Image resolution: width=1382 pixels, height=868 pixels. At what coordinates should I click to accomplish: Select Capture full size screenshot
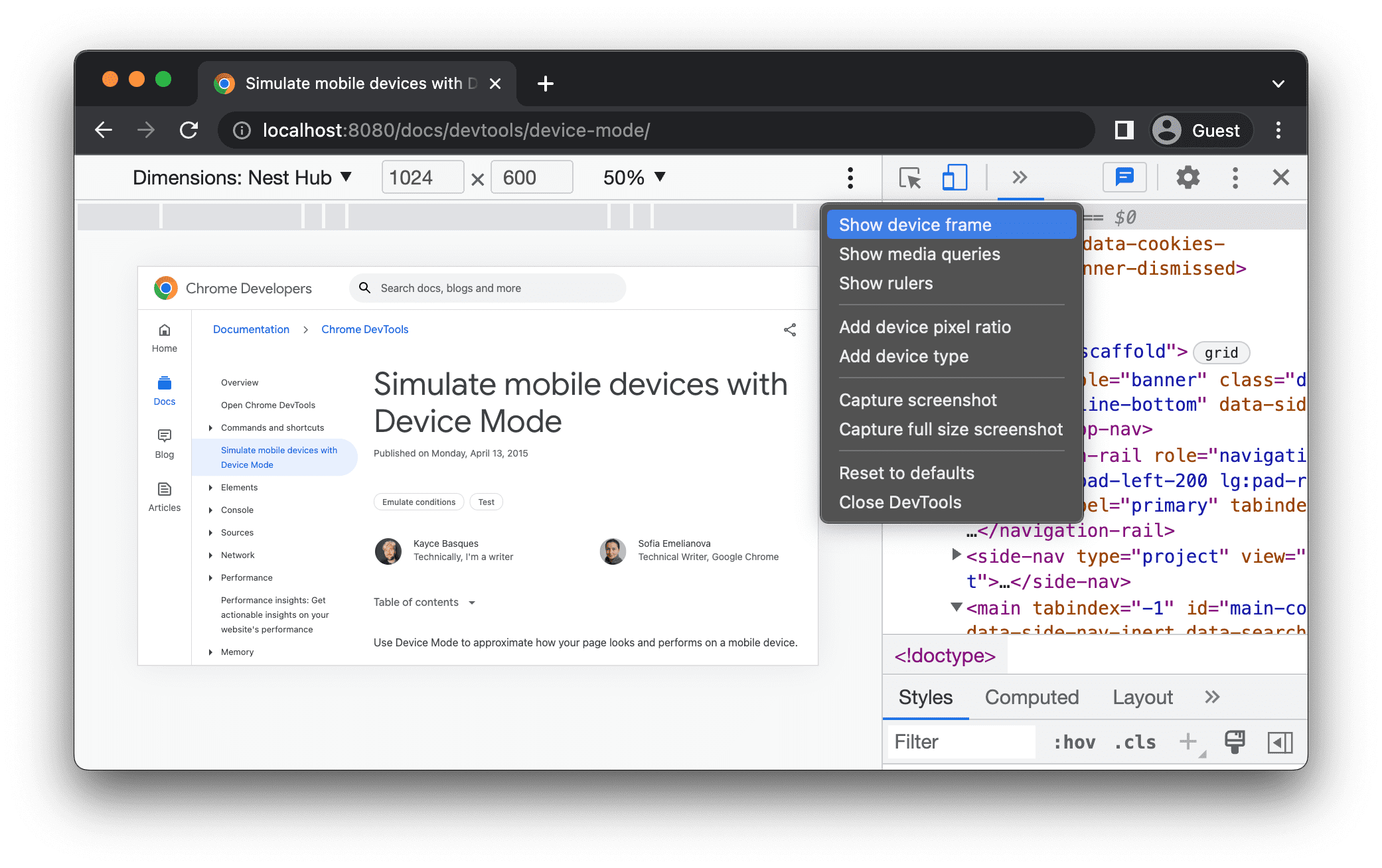click(x=952, y=429)
